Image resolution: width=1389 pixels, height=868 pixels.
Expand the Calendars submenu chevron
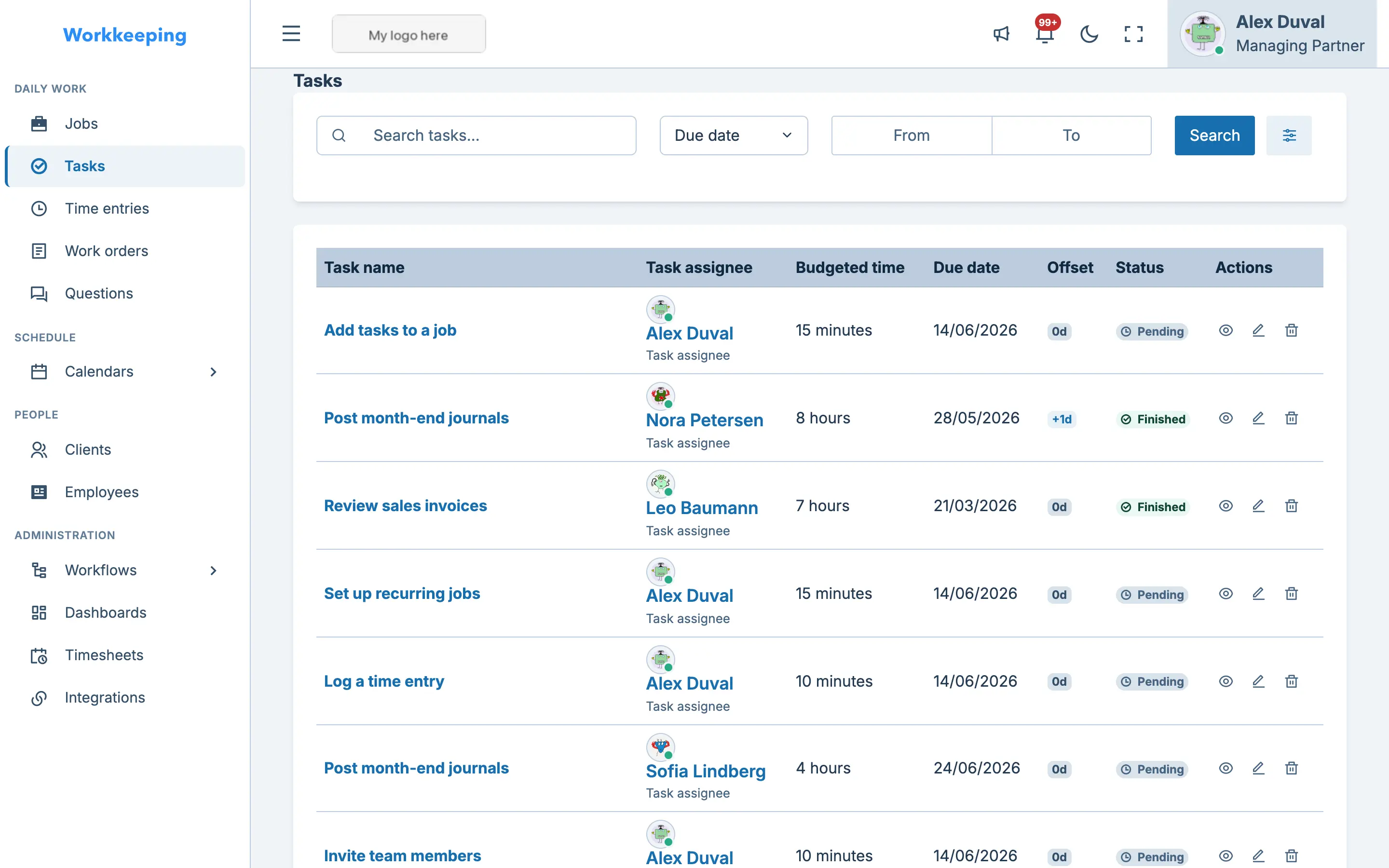click(213, 371)
